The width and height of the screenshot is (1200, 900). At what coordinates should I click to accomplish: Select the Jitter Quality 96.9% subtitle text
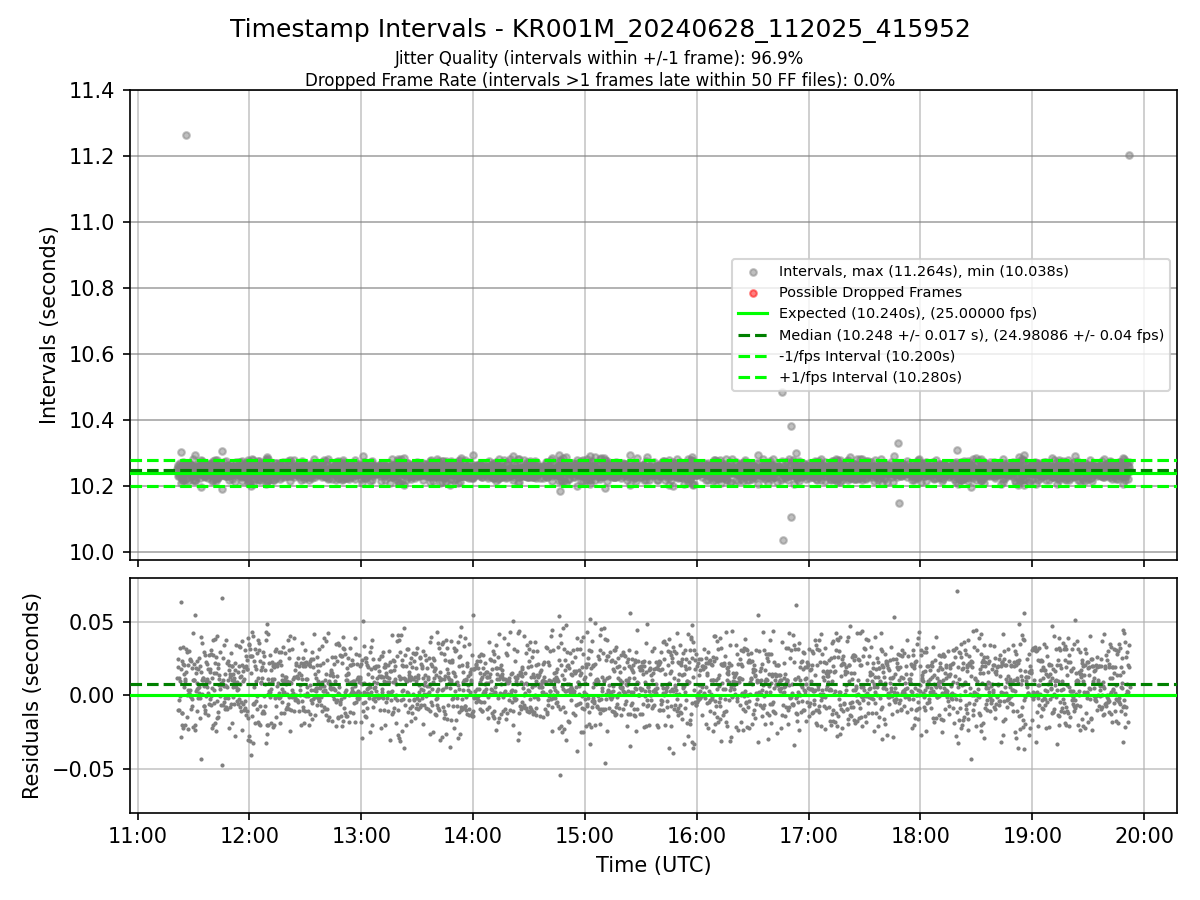click(599, 58)
